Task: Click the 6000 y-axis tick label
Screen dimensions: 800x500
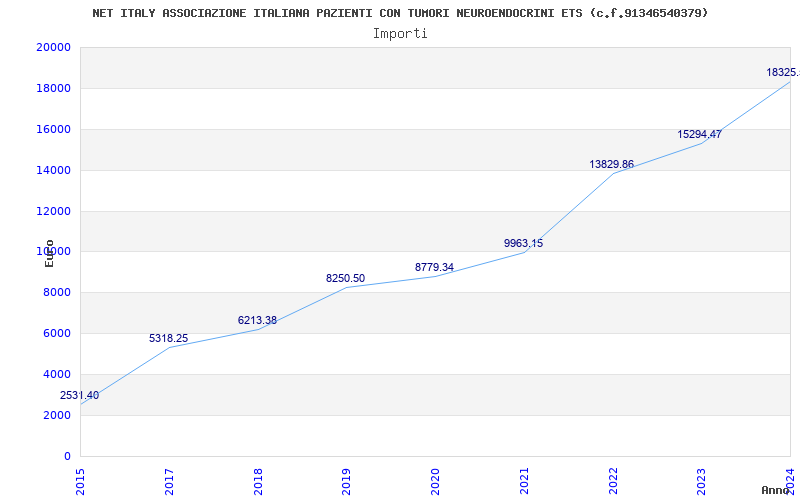Action: [x=57, y=333]
